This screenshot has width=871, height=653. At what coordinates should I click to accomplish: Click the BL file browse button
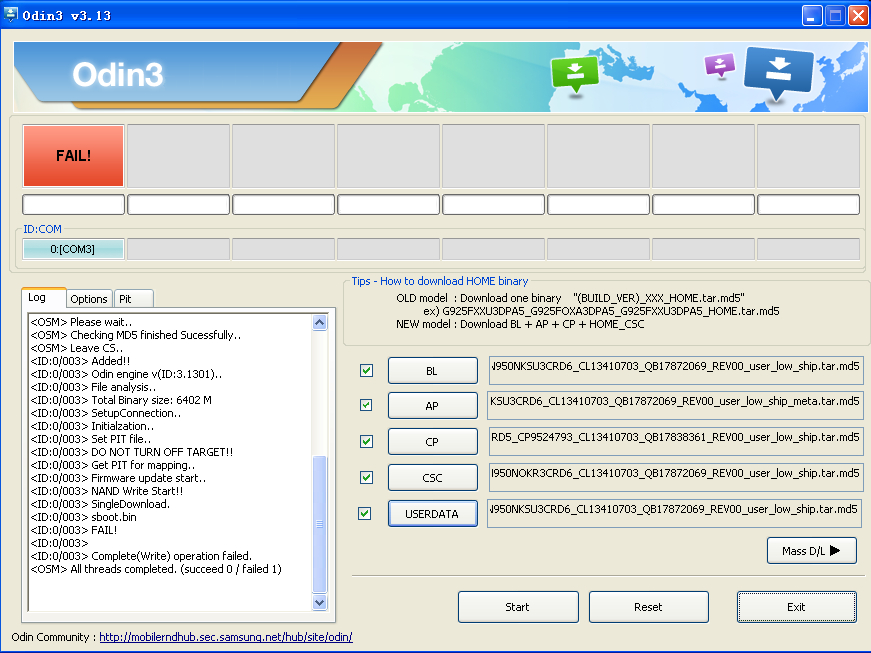(432, 371)
